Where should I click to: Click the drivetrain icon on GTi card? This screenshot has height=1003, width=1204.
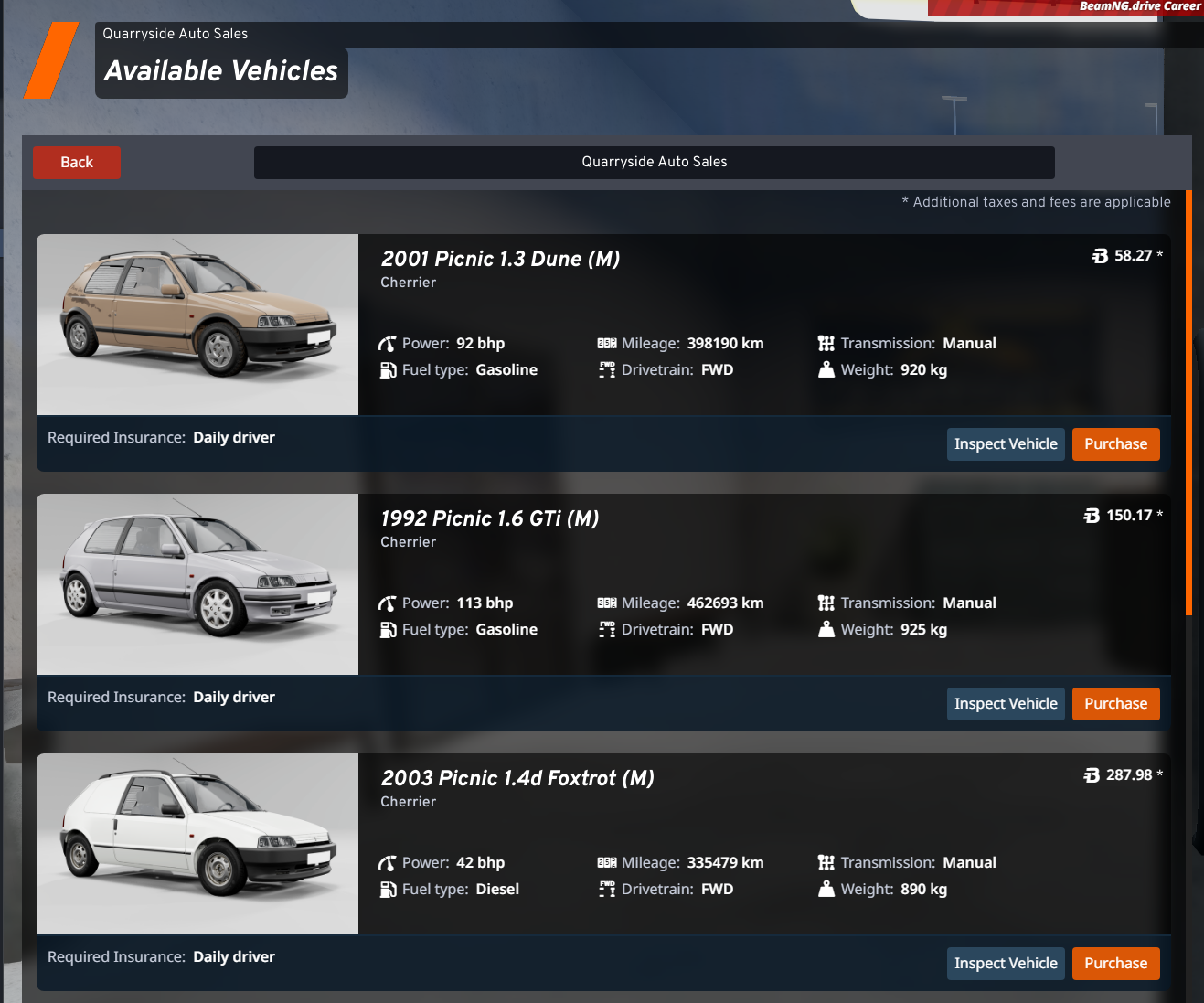pyautogui.click(x=607, y=630)
